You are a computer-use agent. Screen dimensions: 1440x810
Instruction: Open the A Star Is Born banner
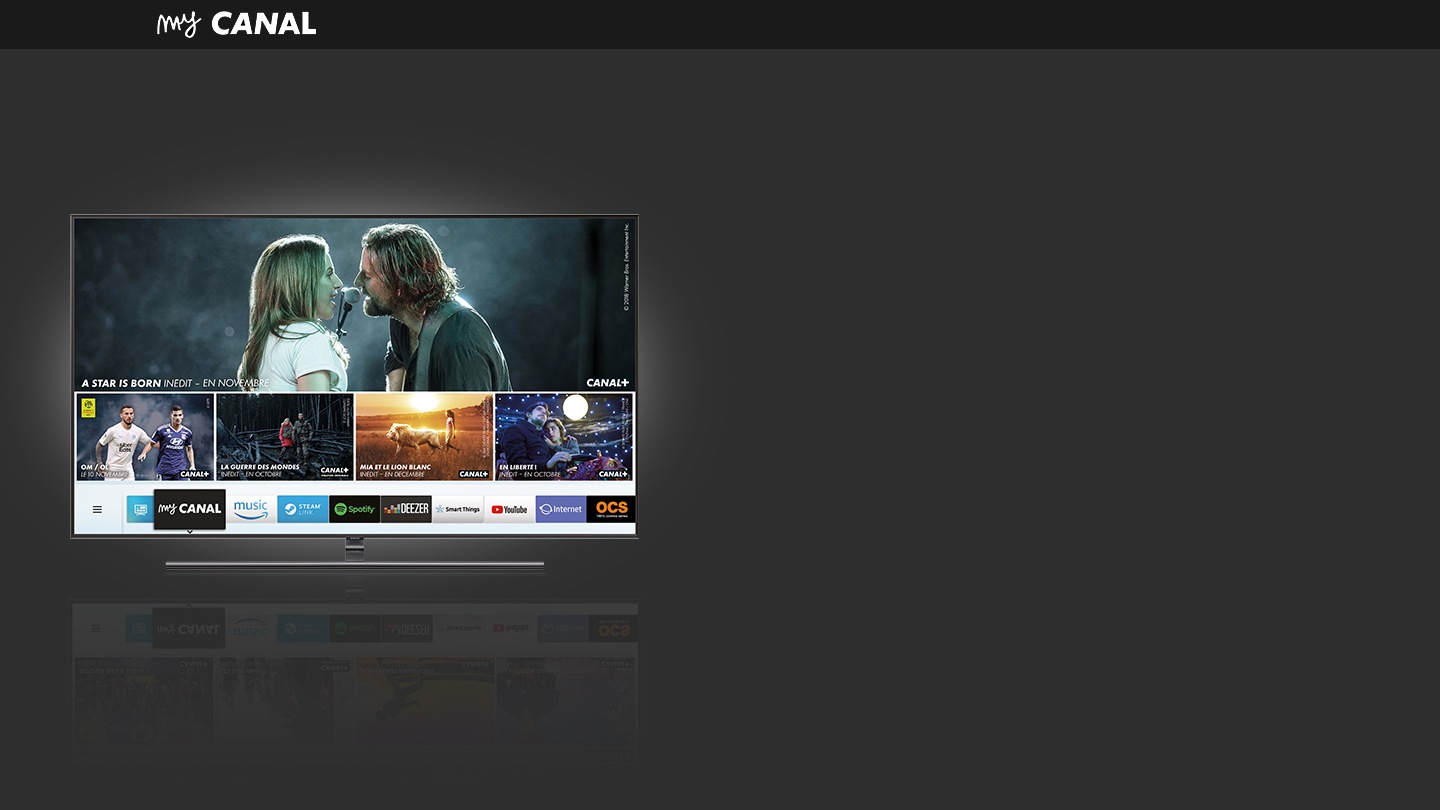click(354, 304)
